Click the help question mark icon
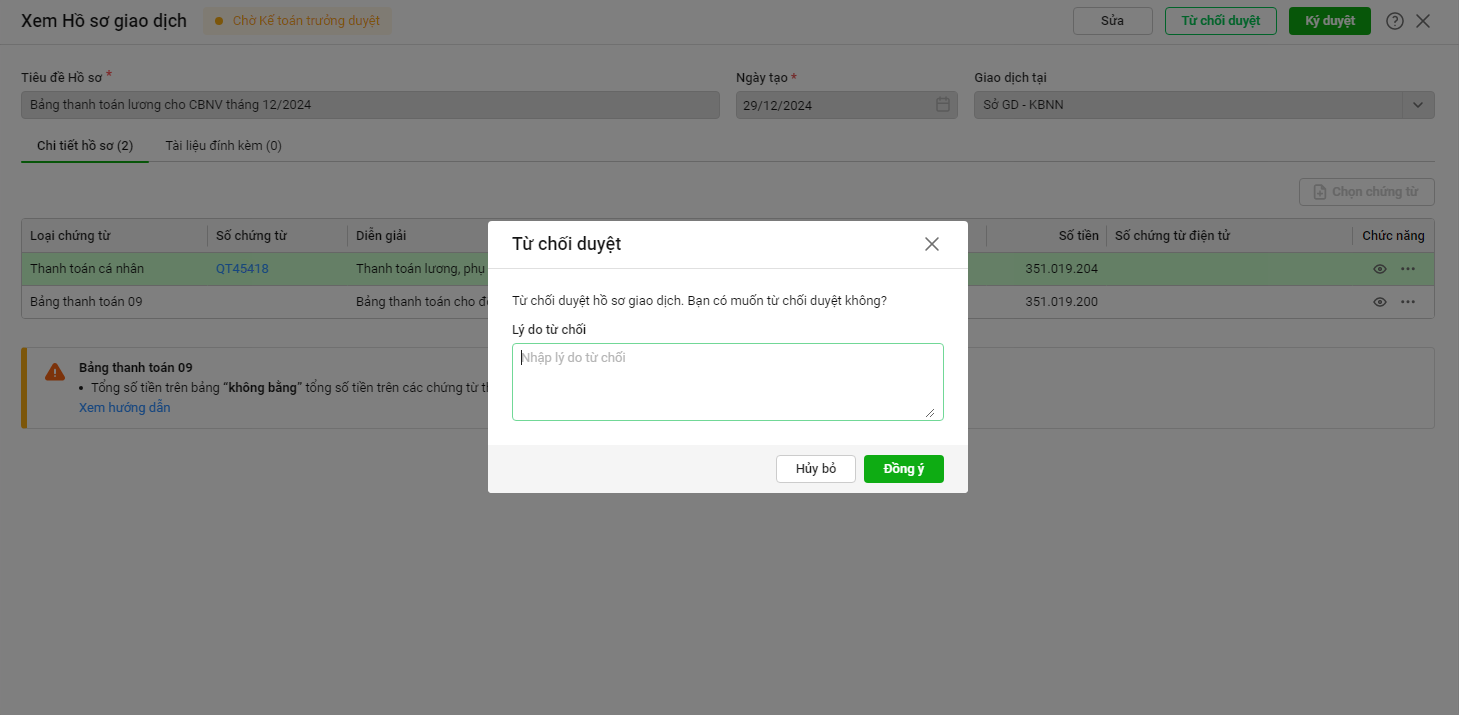The width and height of the screenshot is (1459, 715). (x=1395, y=21)
